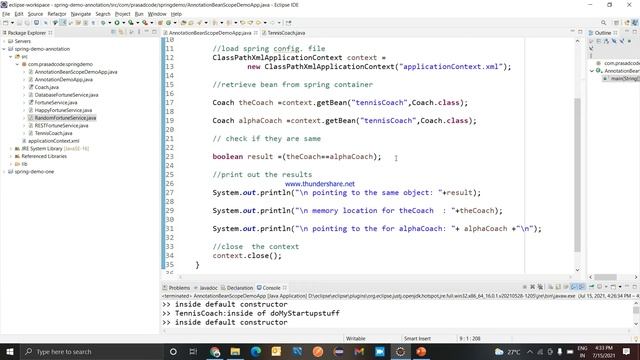The height and width of the screenshot is (360, 640).
Task: Toggle Link with Editor in Package Explorer
Action: (x=121, y=32)
